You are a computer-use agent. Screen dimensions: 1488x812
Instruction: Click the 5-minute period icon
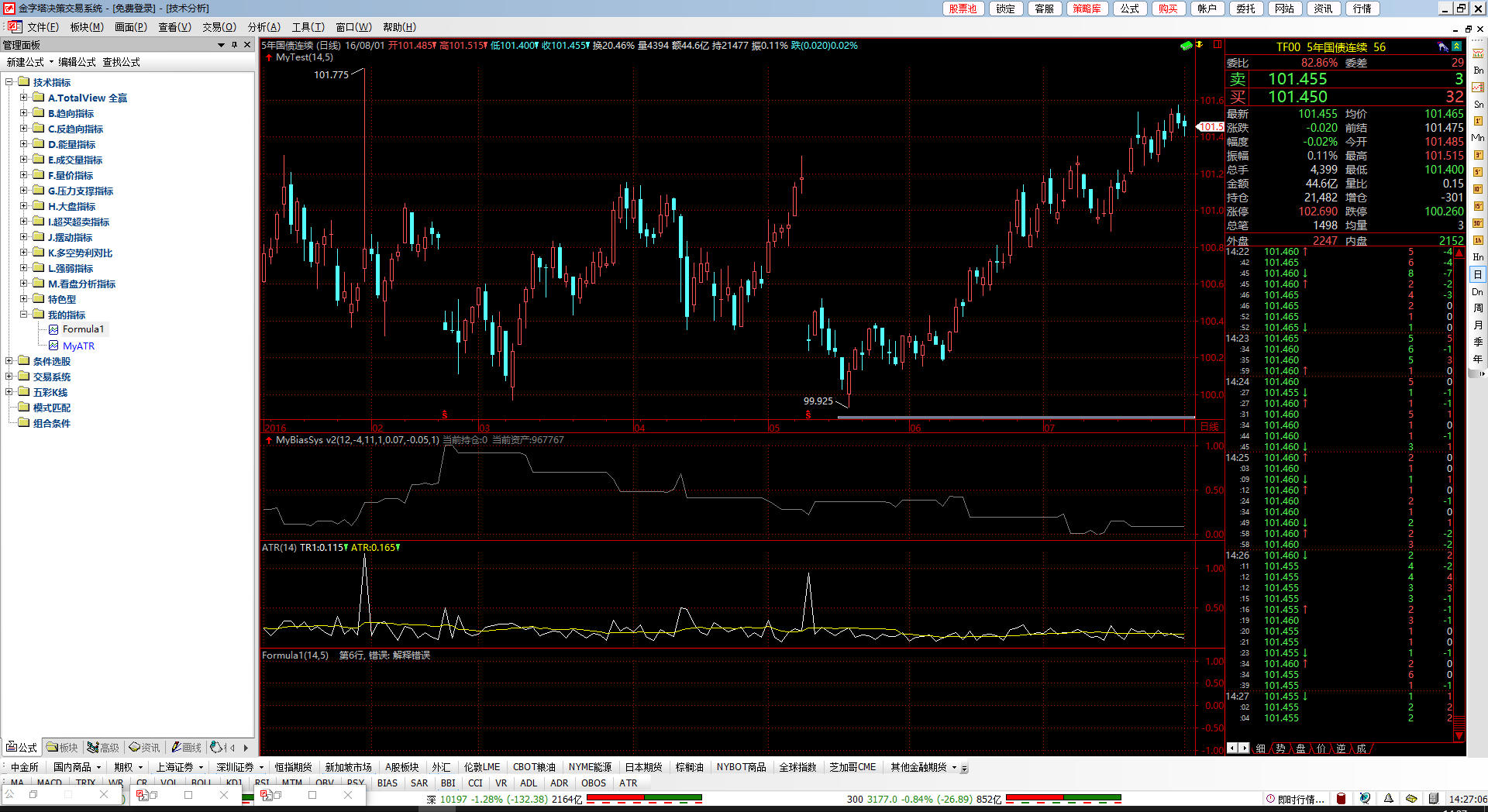coord(1478,172)
